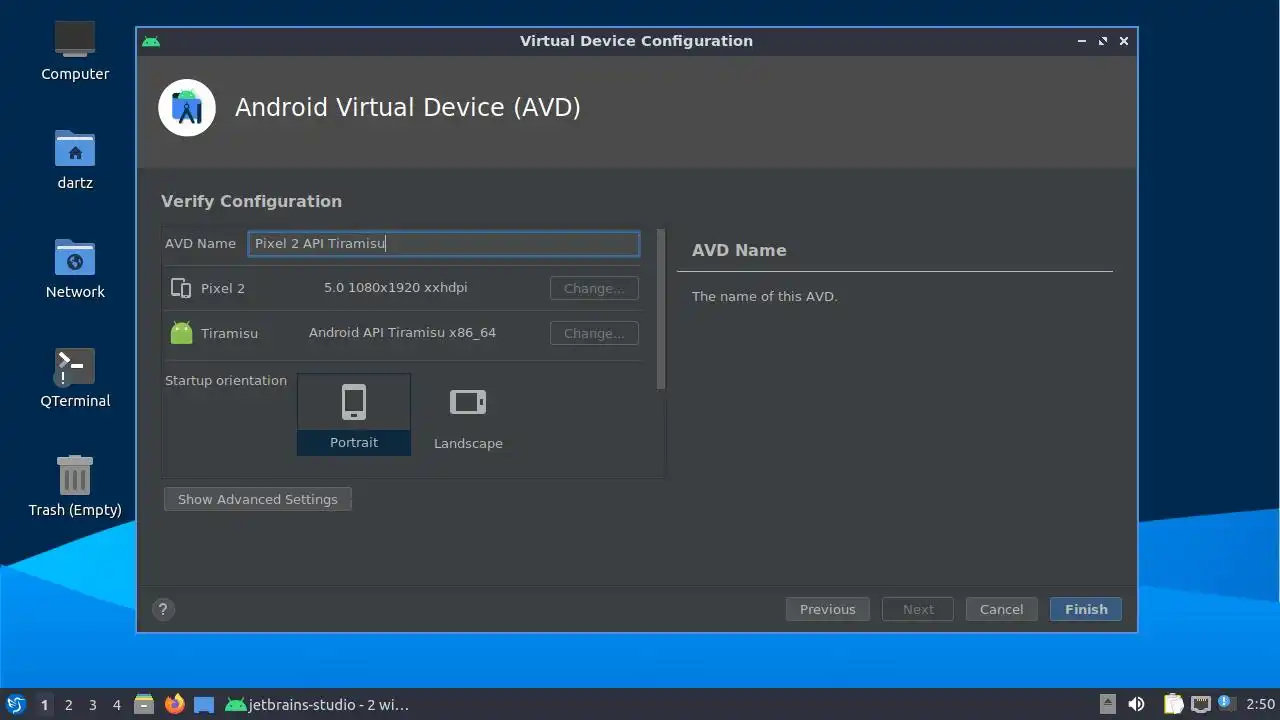Click the help question mark button

click(x=163, y=609)
